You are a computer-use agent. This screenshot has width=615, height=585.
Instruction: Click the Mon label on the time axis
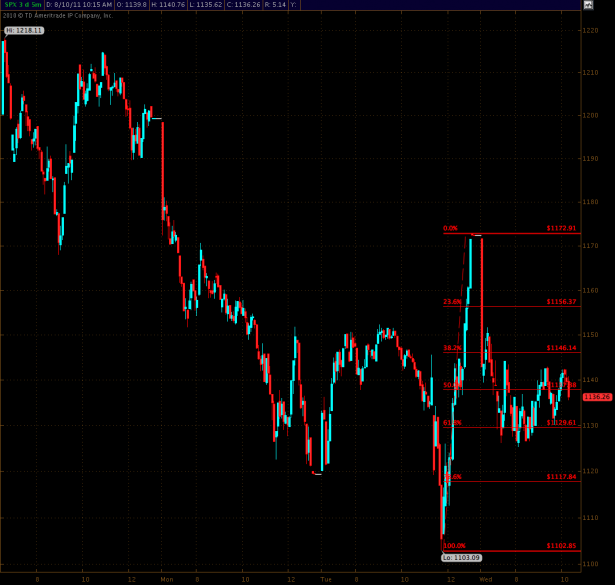pyautogui.click(x=167, y=579)
